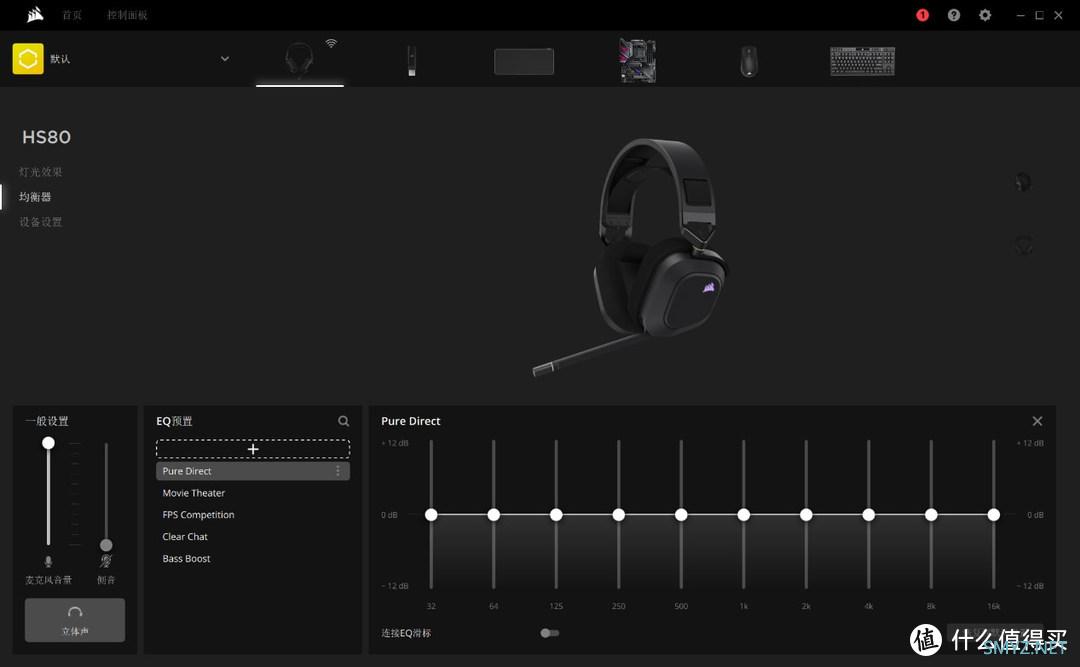
Task: Click the HS80 device title
Action: pos(46,137)
